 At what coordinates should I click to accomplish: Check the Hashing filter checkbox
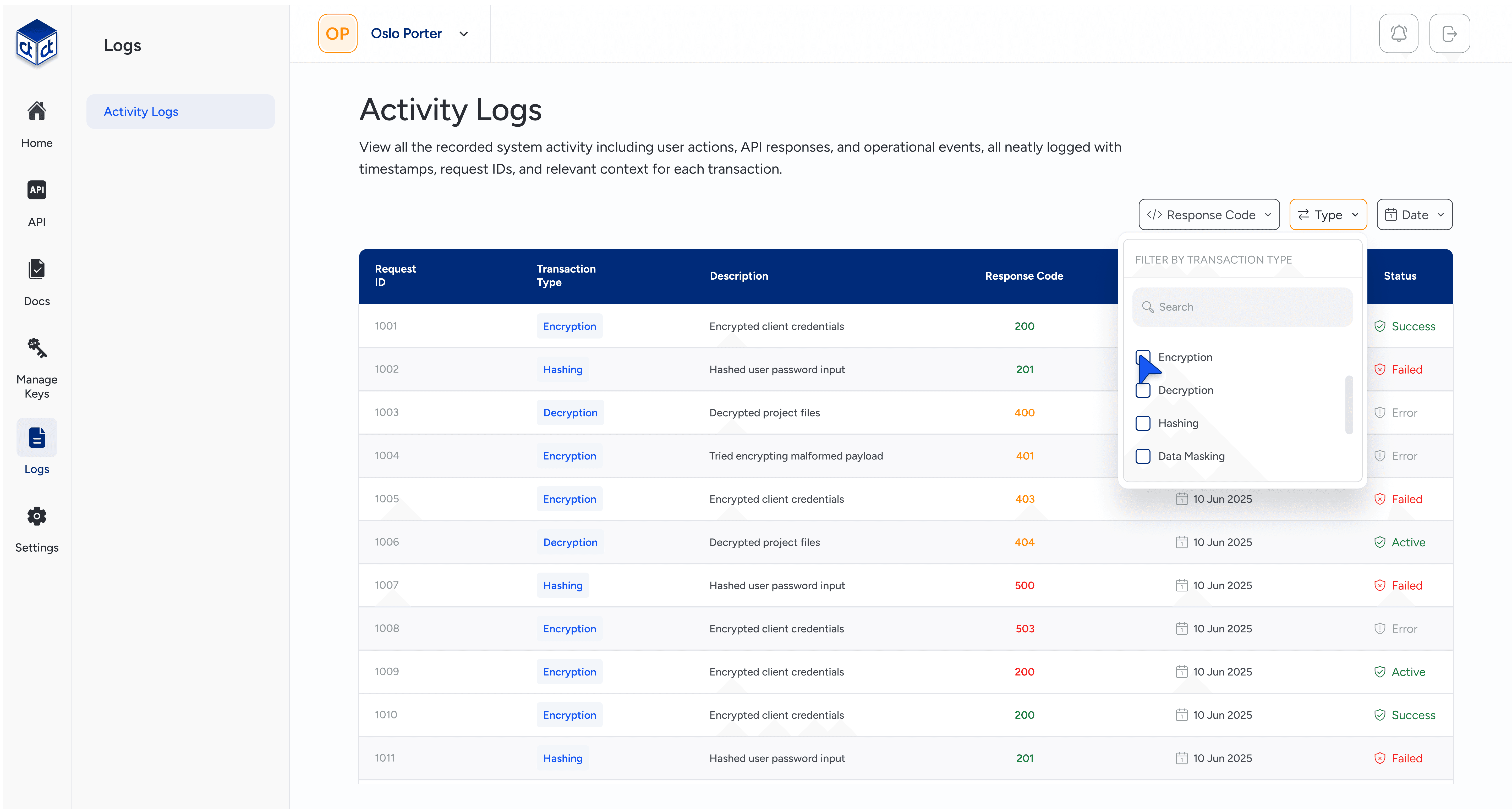[x=1143, y=423]
